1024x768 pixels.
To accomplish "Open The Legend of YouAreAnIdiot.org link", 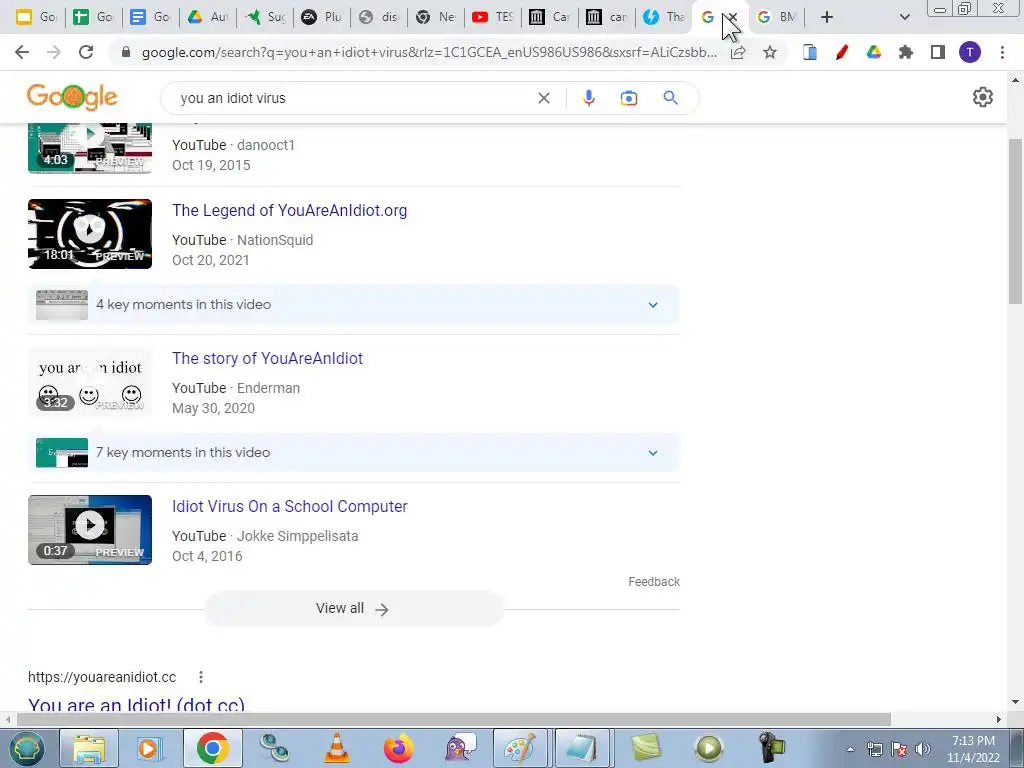I will [x=289, y=210].
